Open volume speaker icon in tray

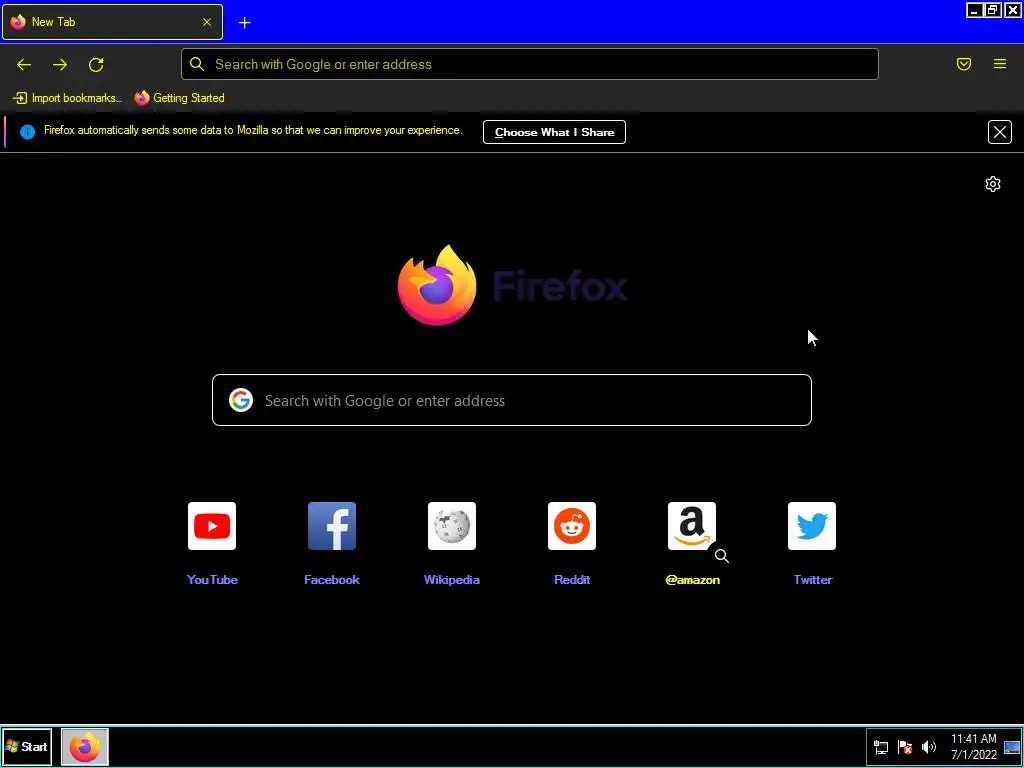click(928, 748)
